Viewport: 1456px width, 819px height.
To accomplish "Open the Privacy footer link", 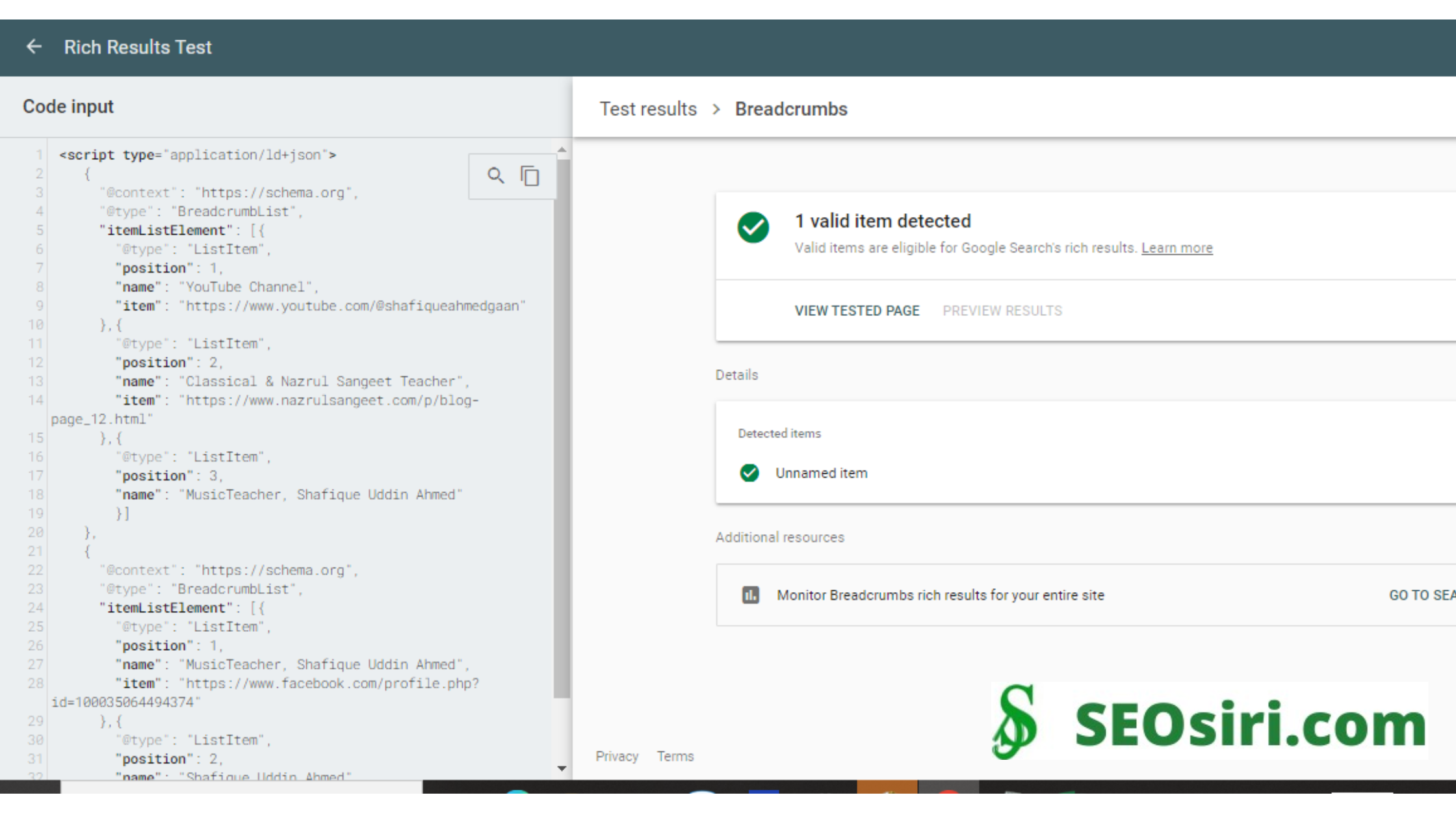I will (x=617, y=756).
